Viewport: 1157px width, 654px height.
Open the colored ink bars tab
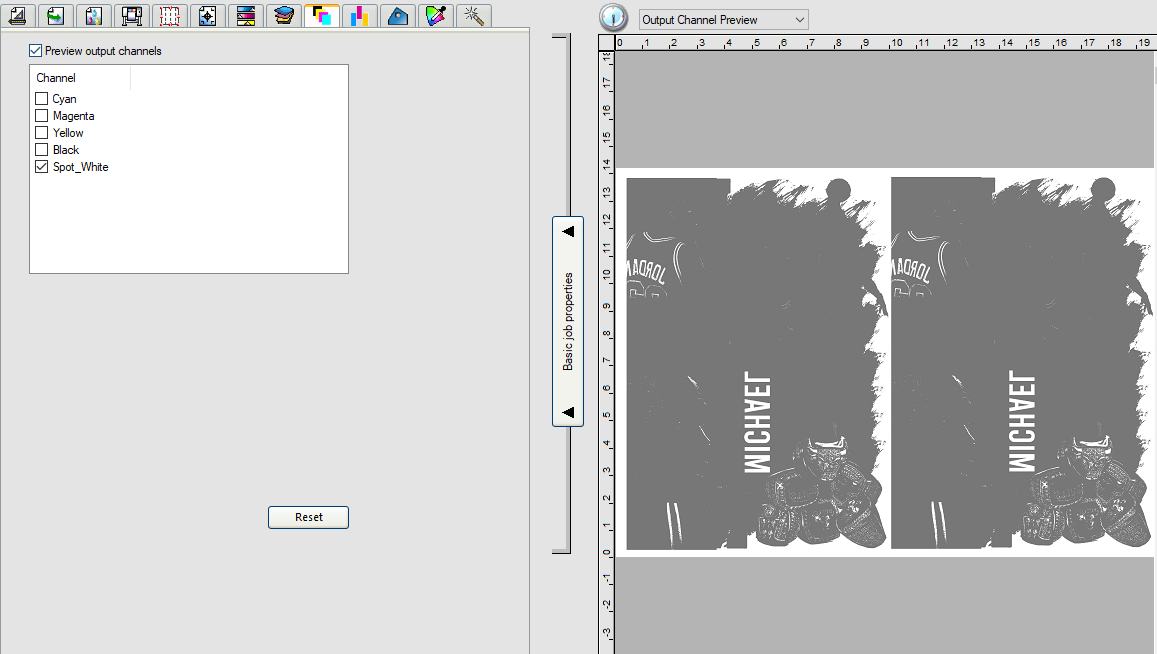coord(359,16)
